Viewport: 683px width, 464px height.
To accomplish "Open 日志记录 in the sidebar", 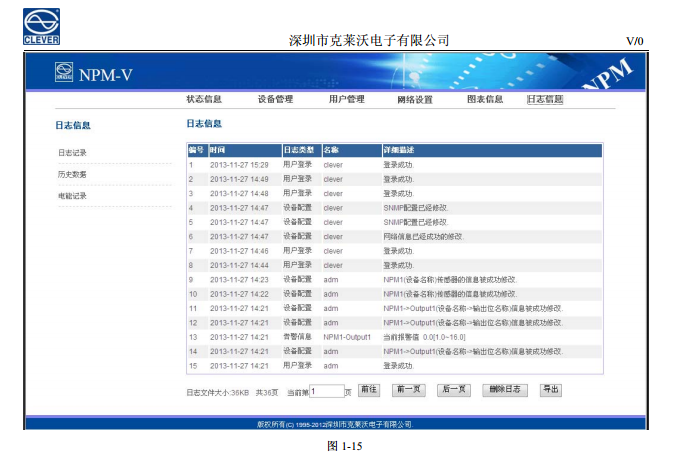I will coord(72,152).
